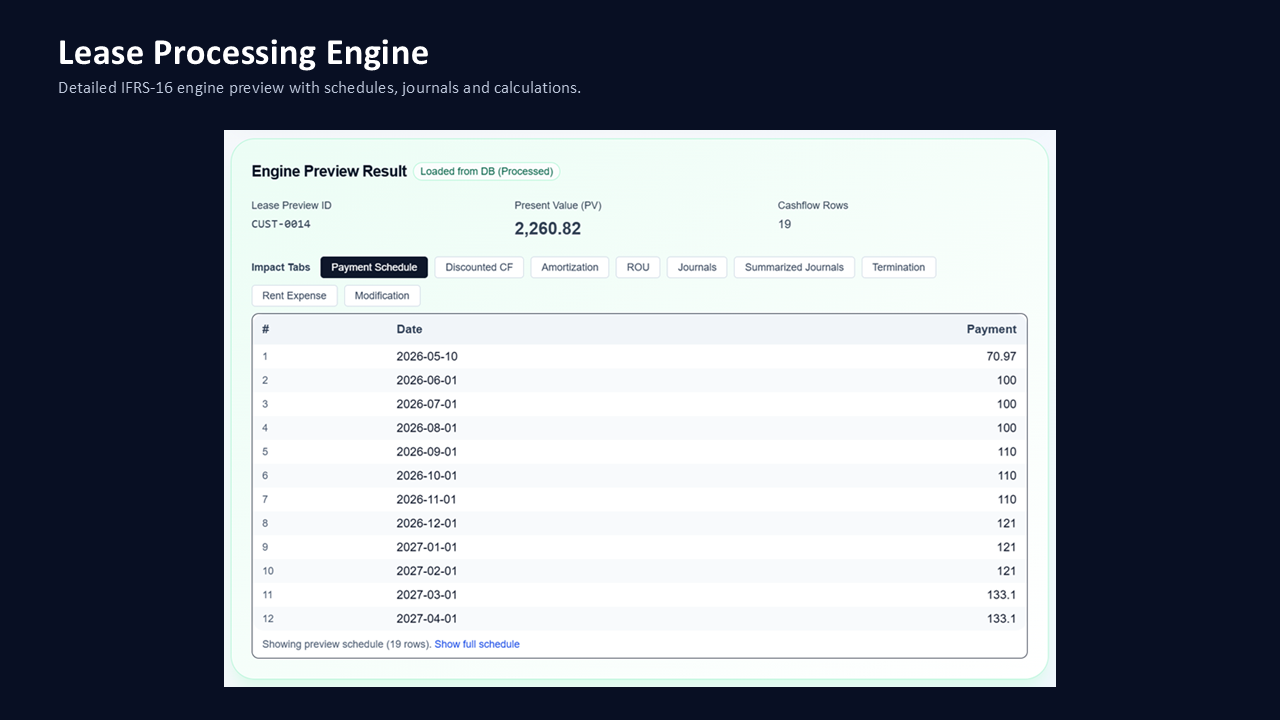Click the date 2026-07-01
The width and height of the screenshot is (1280, 720).
pos(427,404)
